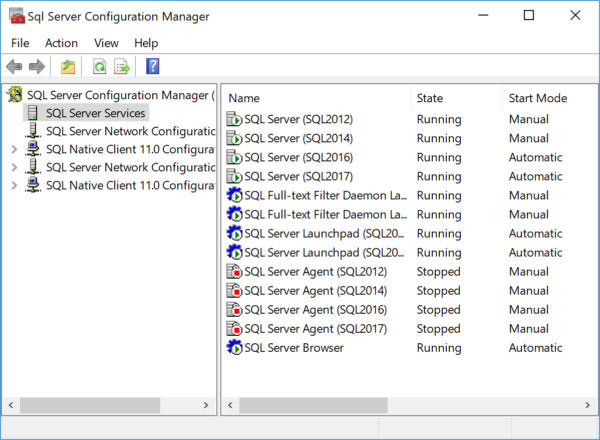Click the left arrow of the tree pane scrollbar
This screenshot has height=440, width=600.
pos(11,405)
